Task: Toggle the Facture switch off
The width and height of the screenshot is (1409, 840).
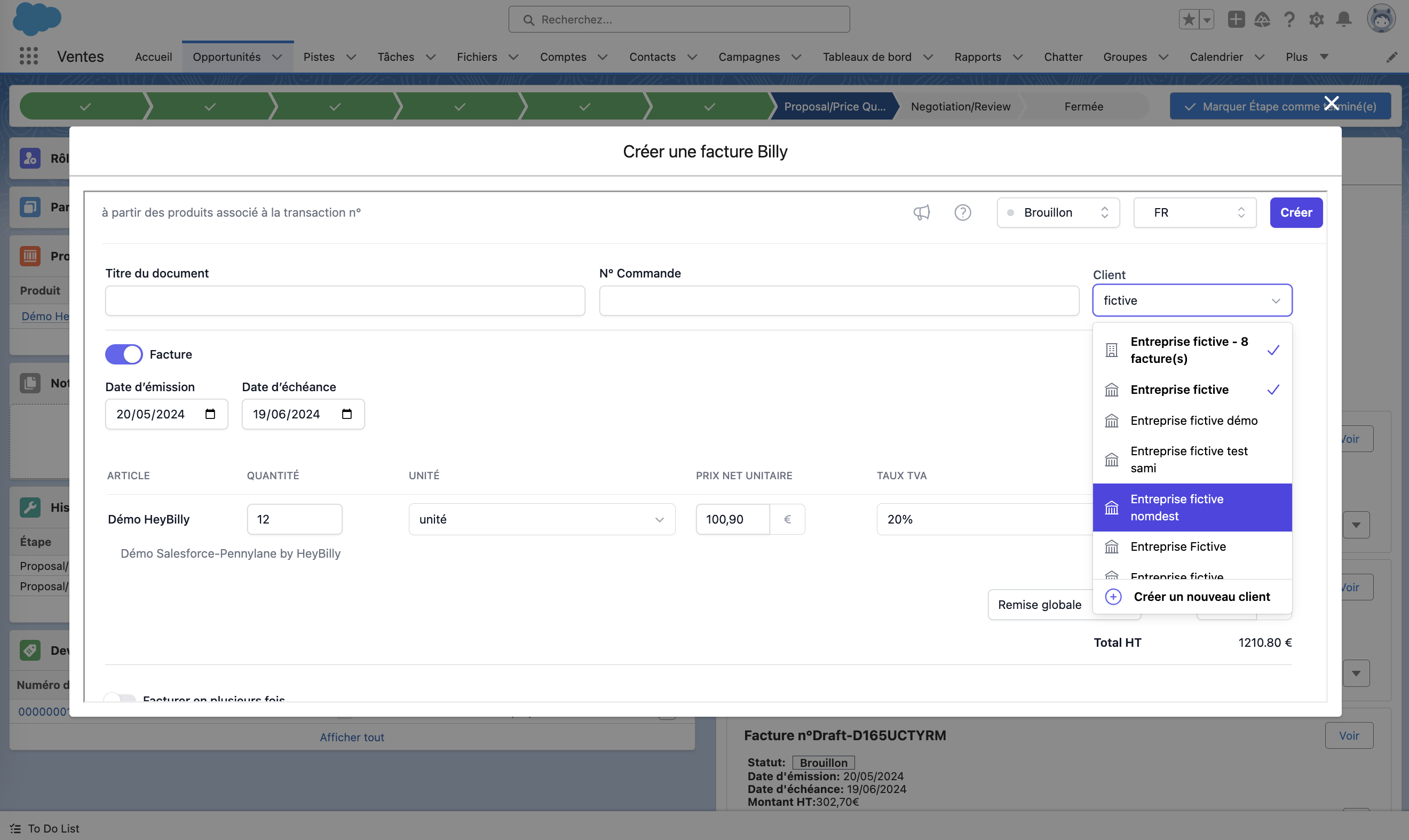Action: [124, 354]
